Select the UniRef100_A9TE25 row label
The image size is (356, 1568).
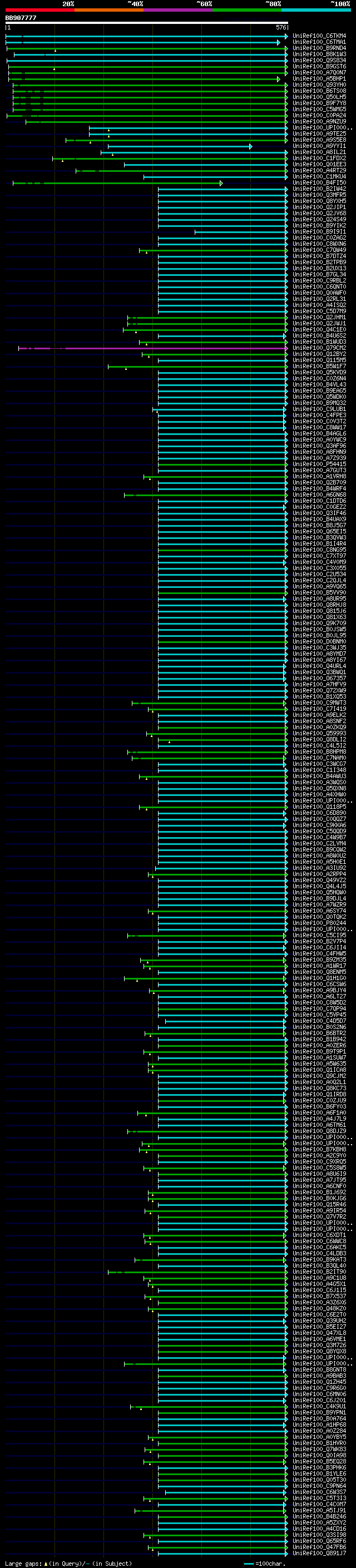pyautogui.click(x=319, y=134)
